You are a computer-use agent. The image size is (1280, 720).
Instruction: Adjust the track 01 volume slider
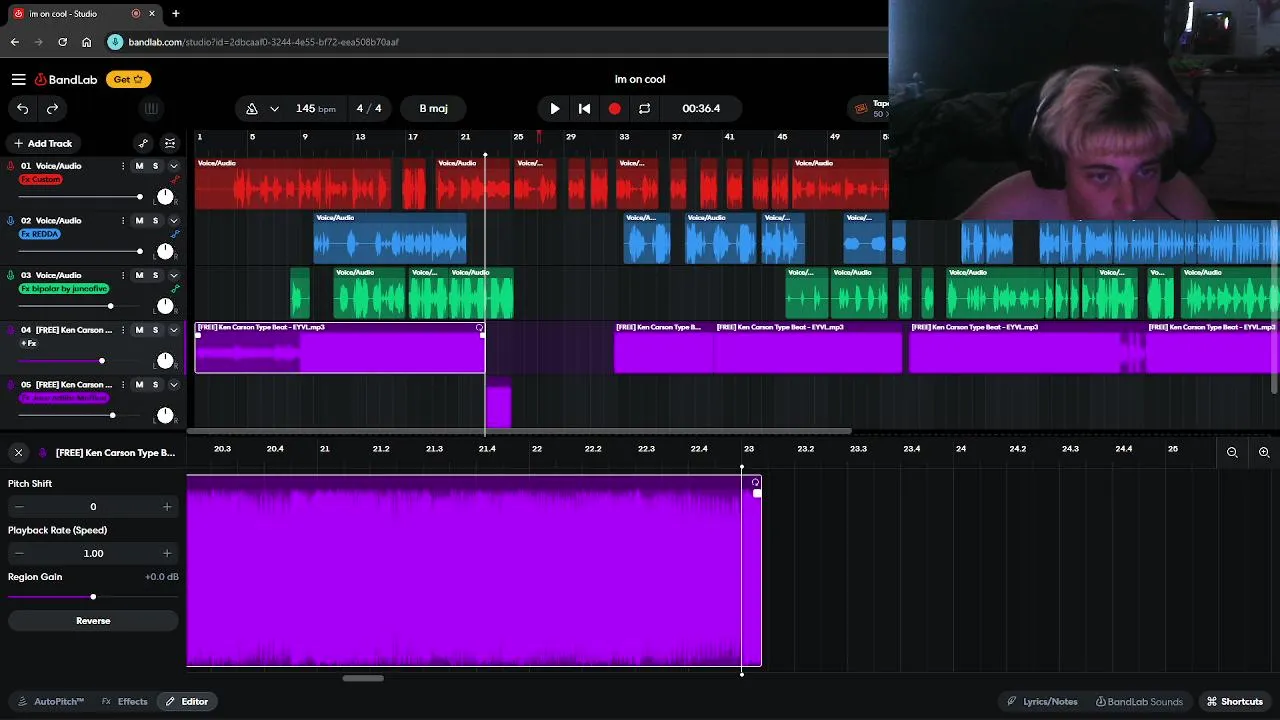79,197
